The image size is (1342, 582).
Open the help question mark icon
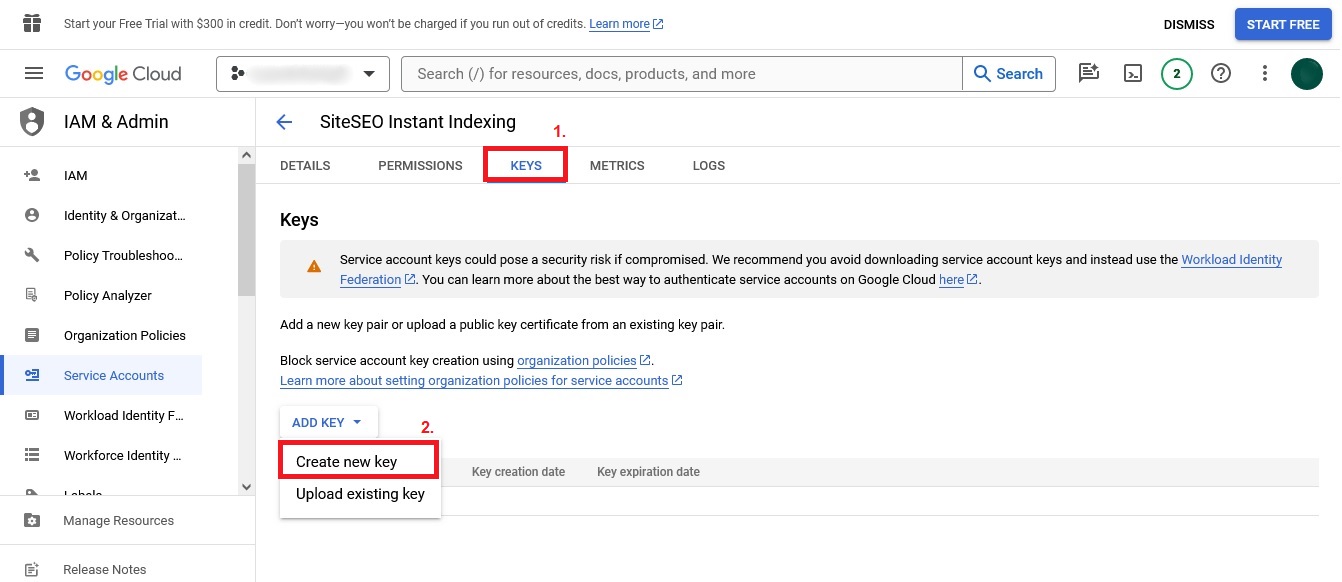click(x=1221, y=73)
